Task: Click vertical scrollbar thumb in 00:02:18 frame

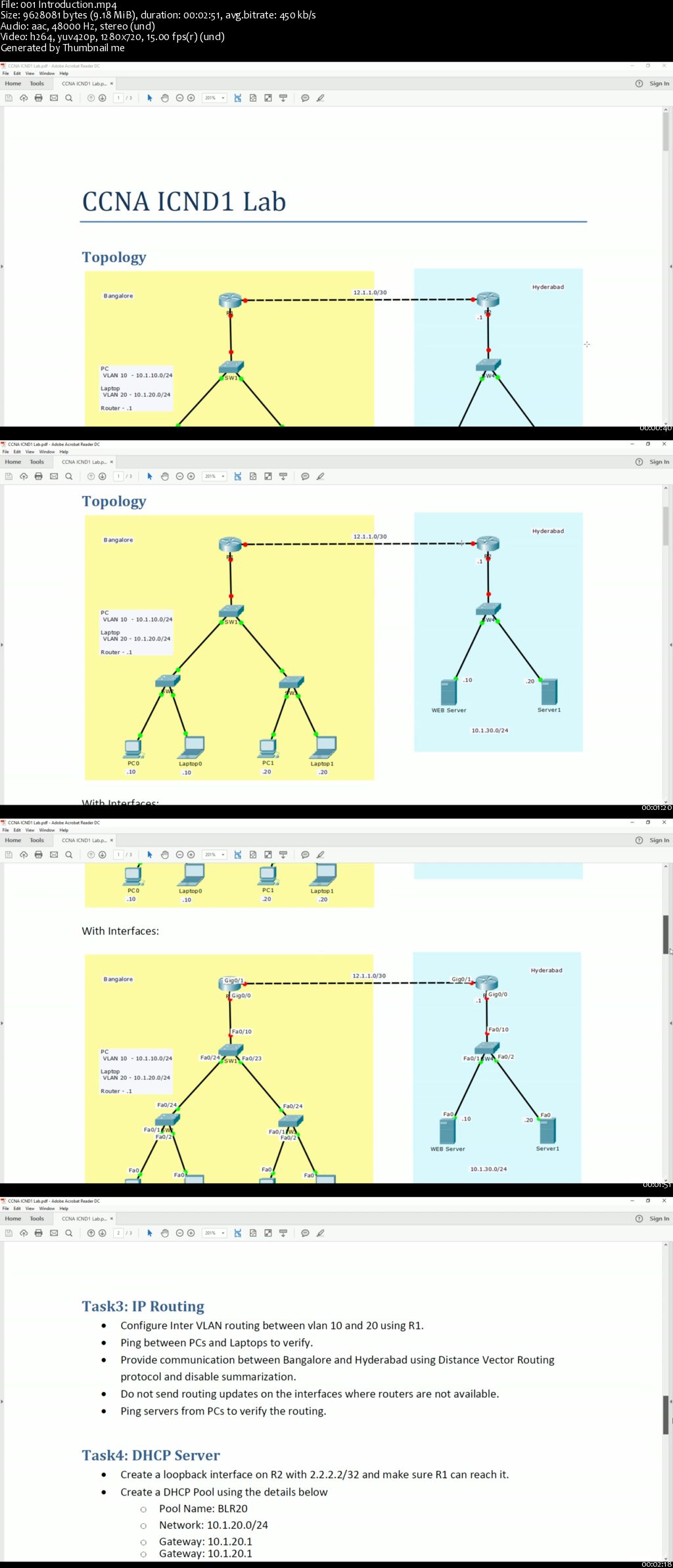Action: coord(666,1414)
